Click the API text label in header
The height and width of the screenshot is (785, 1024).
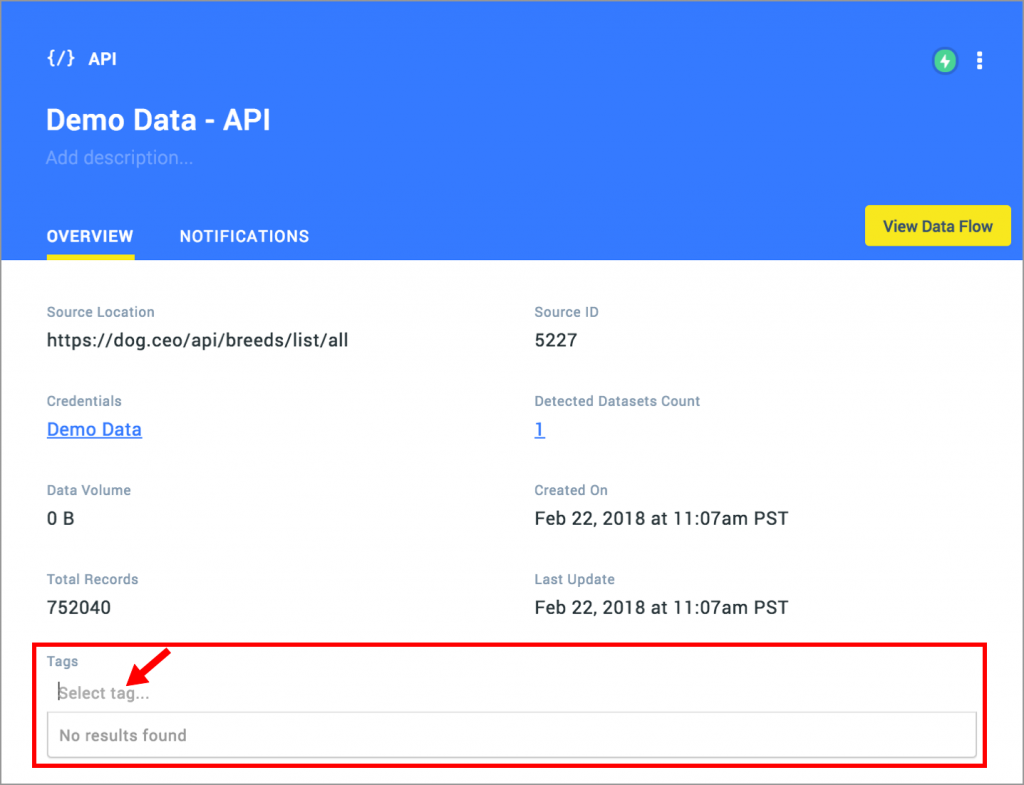pyautogui.click(x=102, y=59)
